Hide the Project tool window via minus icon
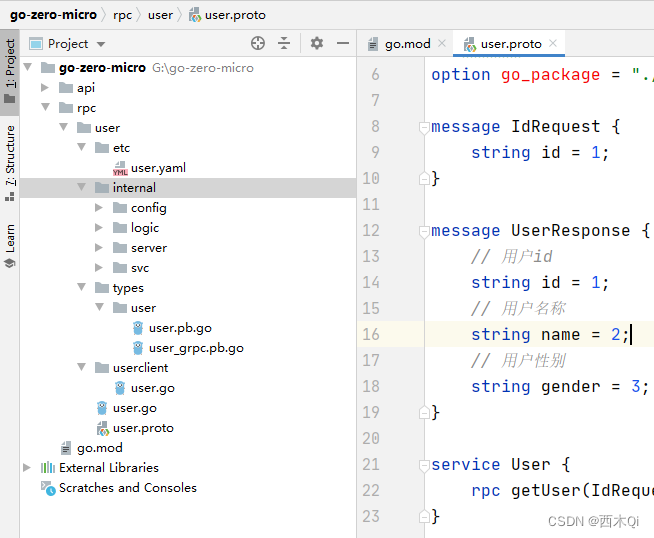This screenshot has width=654, height=538. pos(343,43)
